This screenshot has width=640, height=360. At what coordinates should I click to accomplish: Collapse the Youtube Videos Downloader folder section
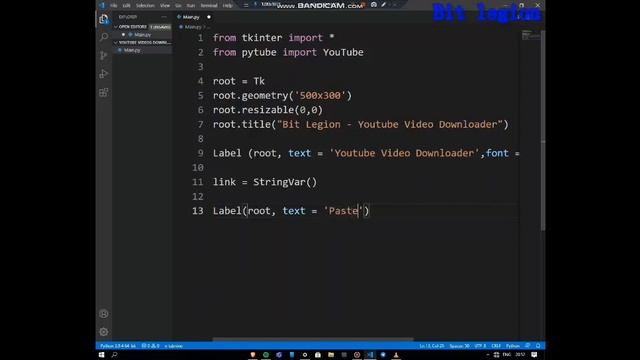(x=143, y=42)
